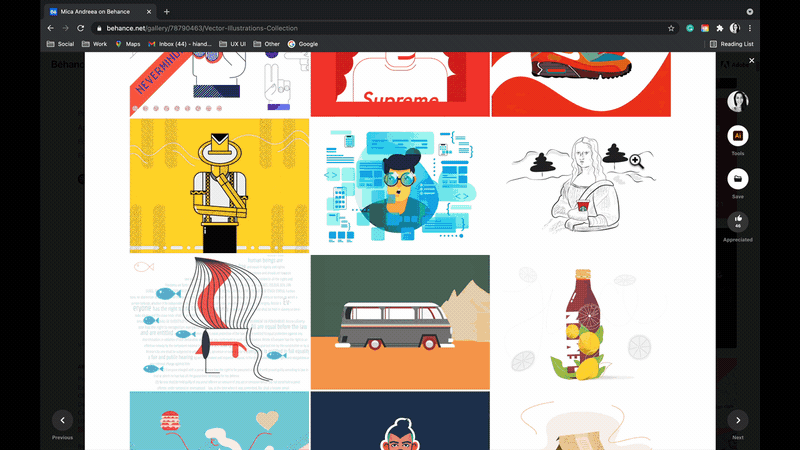The height and width of the screenshot is (450, 800).
Task: Open the yellow hat figure illustration
Action: [219, 186]
